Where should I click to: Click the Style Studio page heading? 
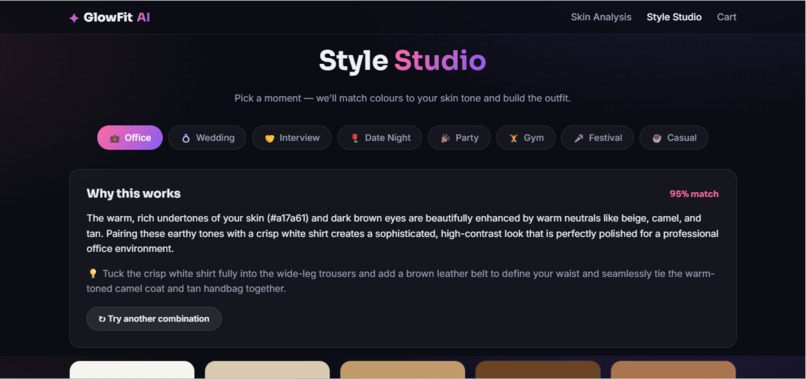[402, 61]
